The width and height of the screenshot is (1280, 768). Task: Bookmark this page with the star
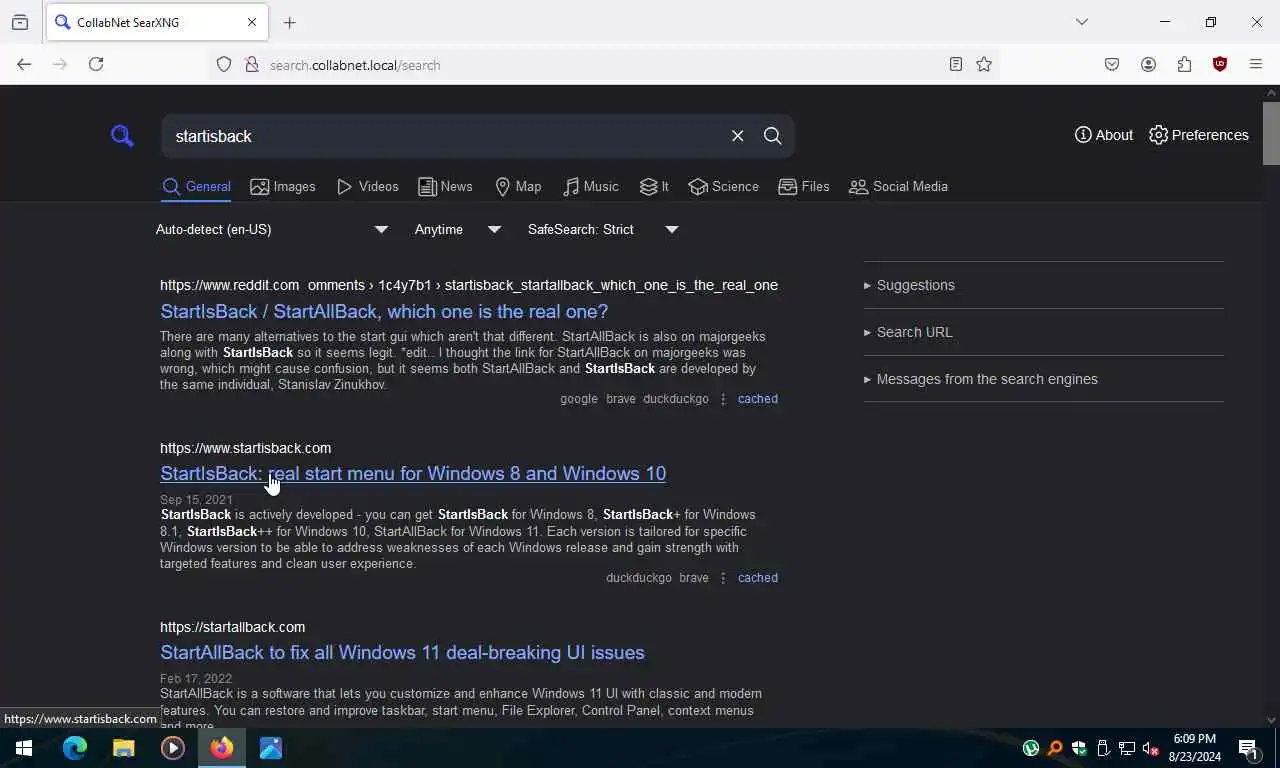pos(984,64)
